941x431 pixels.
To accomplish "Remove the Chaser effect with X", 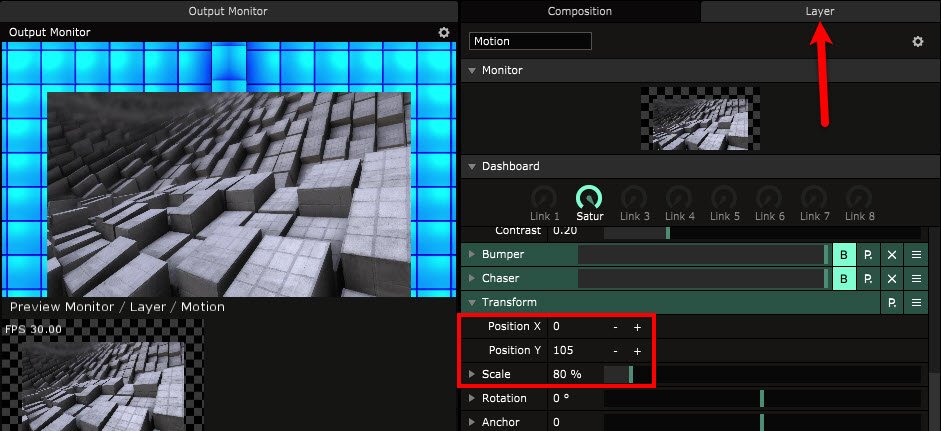I will pyautogui.click(x=892, y=279).
